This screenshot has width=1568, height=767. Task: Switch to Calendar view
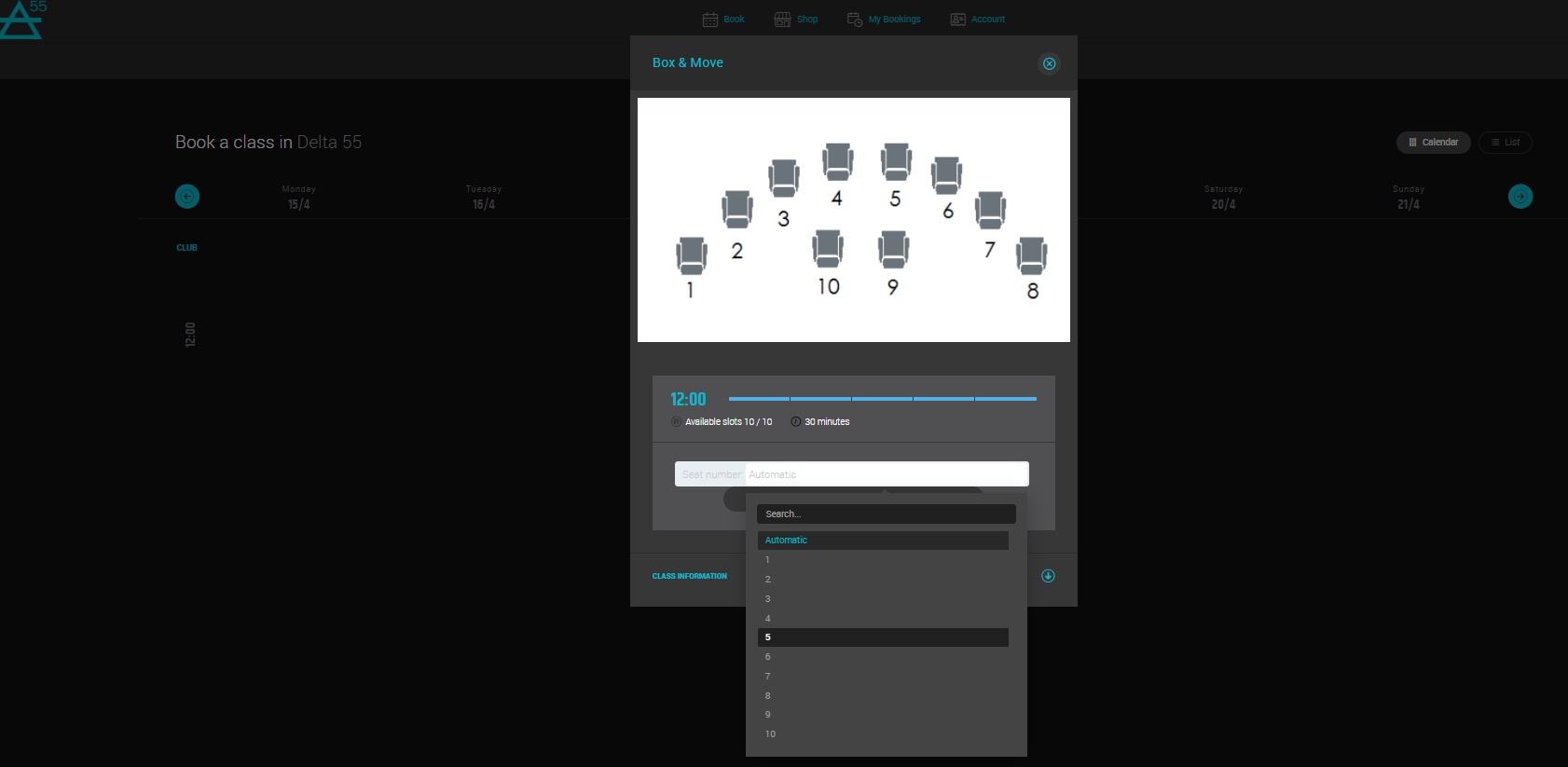[x=1433, y=143]
